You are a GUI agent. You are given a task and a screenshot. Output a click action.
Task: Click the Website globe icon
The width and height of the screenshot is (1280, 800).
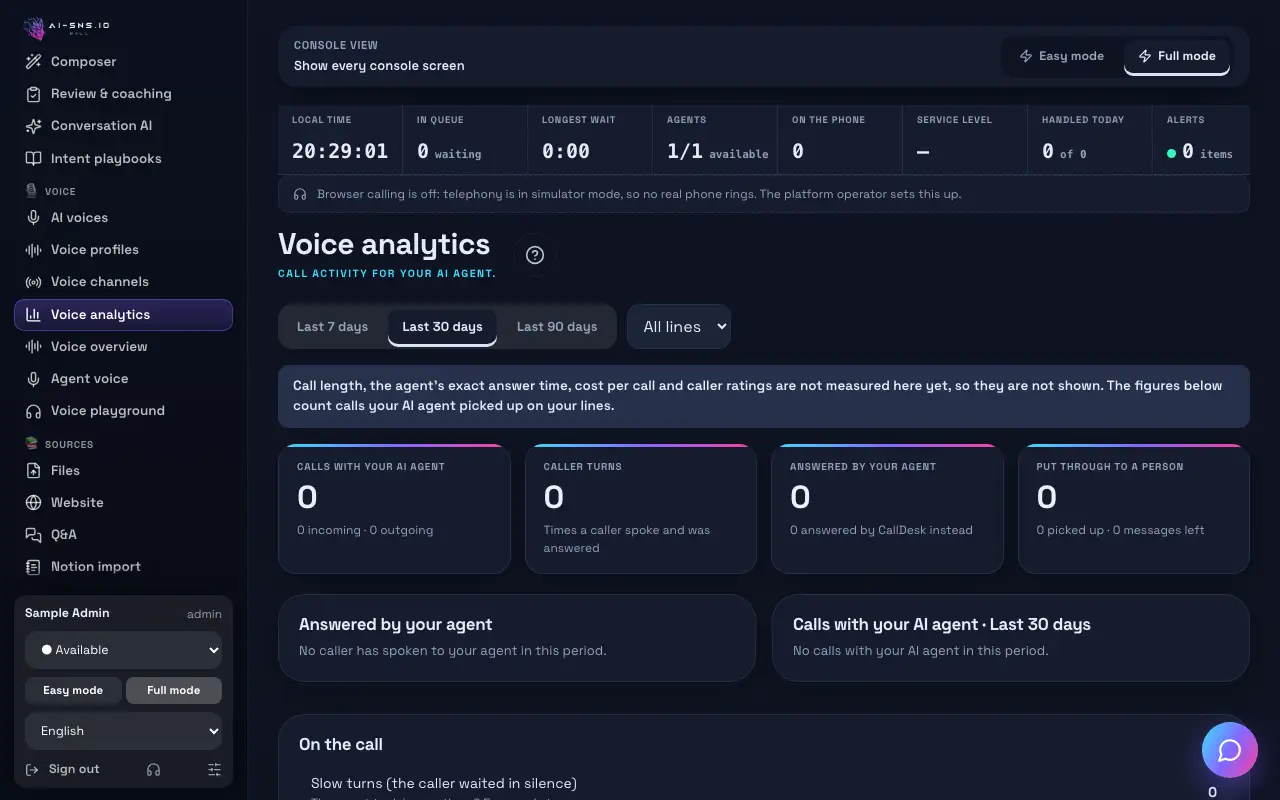coord(33,503)
